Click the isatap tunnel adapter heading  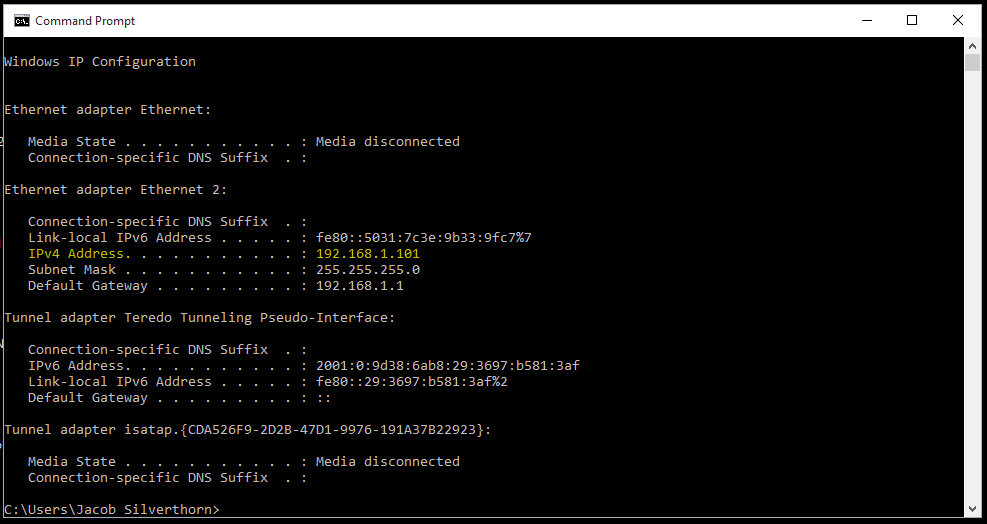click(247, 430)
